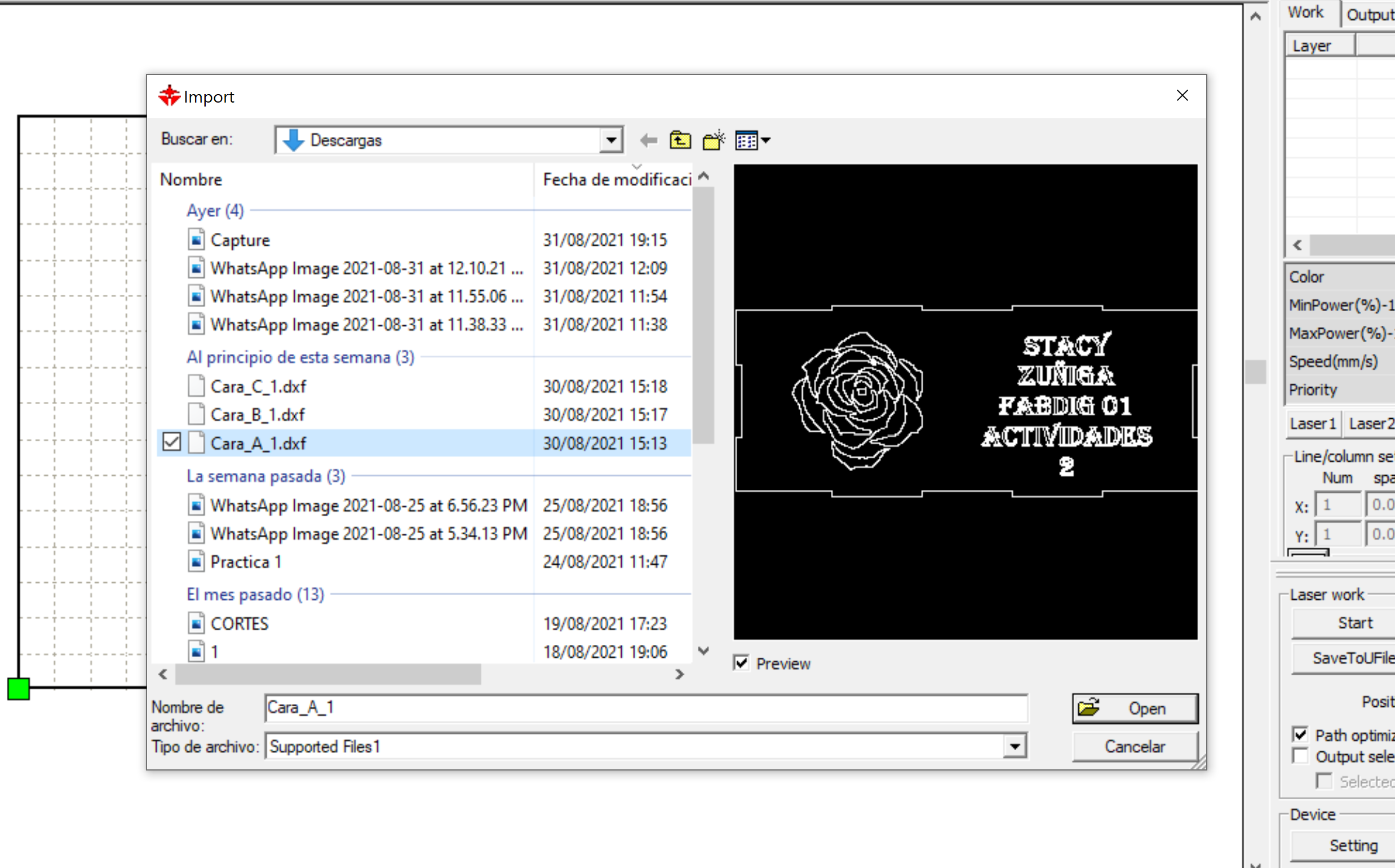Collapse the Ayer (4) group
This screenshot has width=1395, height=868.
coord(215,211)
